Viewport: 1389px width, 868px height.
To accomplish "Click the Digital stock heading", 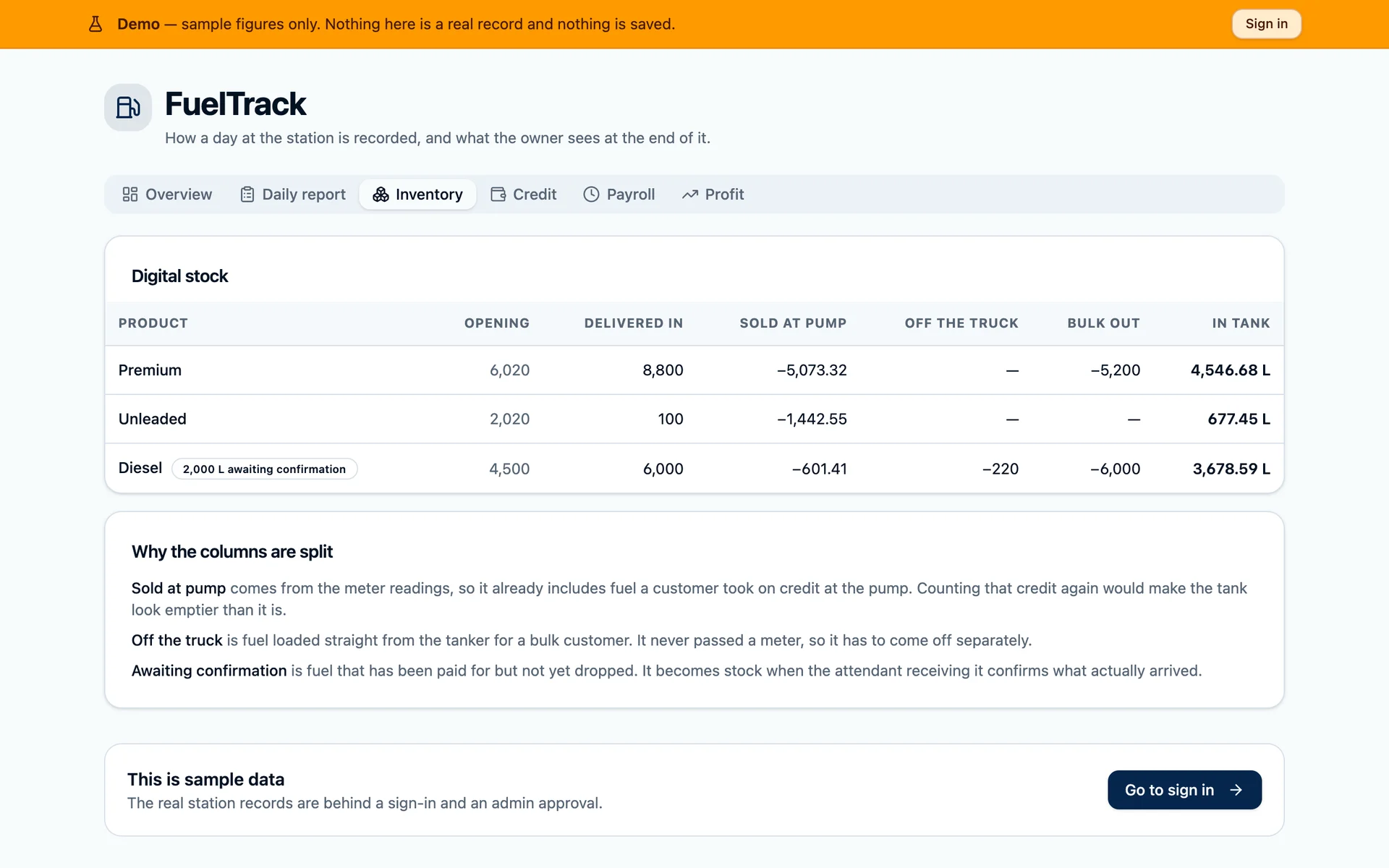I will (x=179, y=276).
